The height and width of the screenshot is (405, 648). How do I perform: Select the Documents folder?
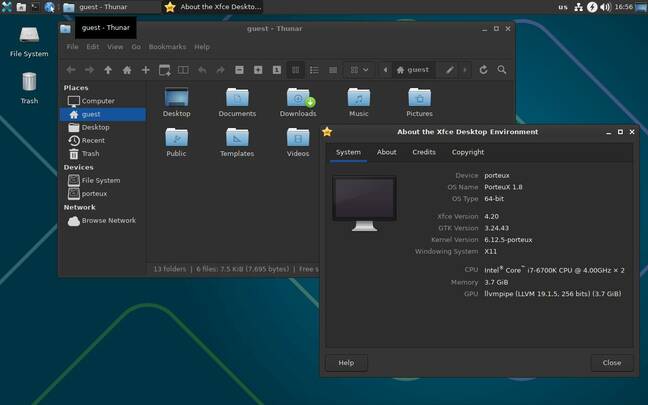click(237, 102)
